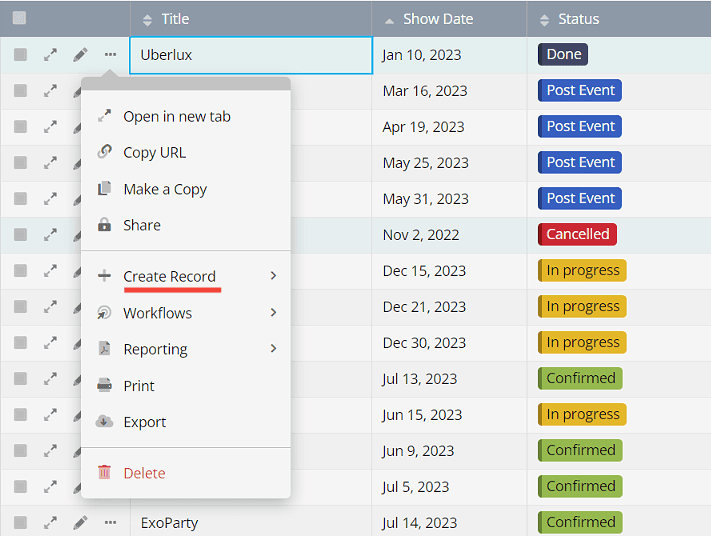
Task: Click the red Cancelled status badge
Action: [x=577, y=234]
